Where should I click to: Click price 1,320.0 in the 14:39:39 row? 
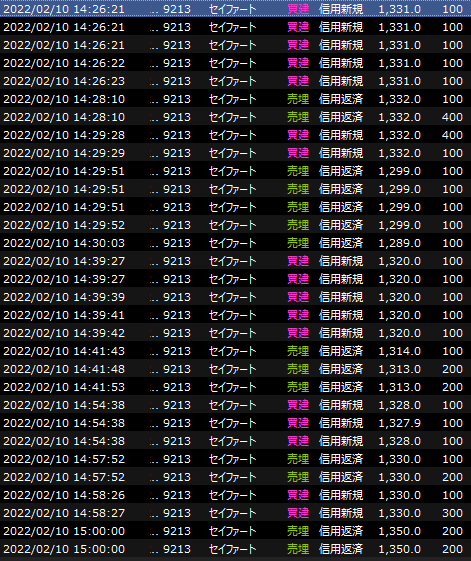point(399,297)
